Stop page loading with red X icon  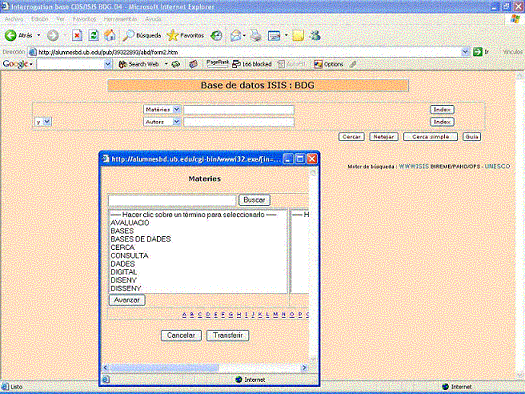[x=77, y=35]
